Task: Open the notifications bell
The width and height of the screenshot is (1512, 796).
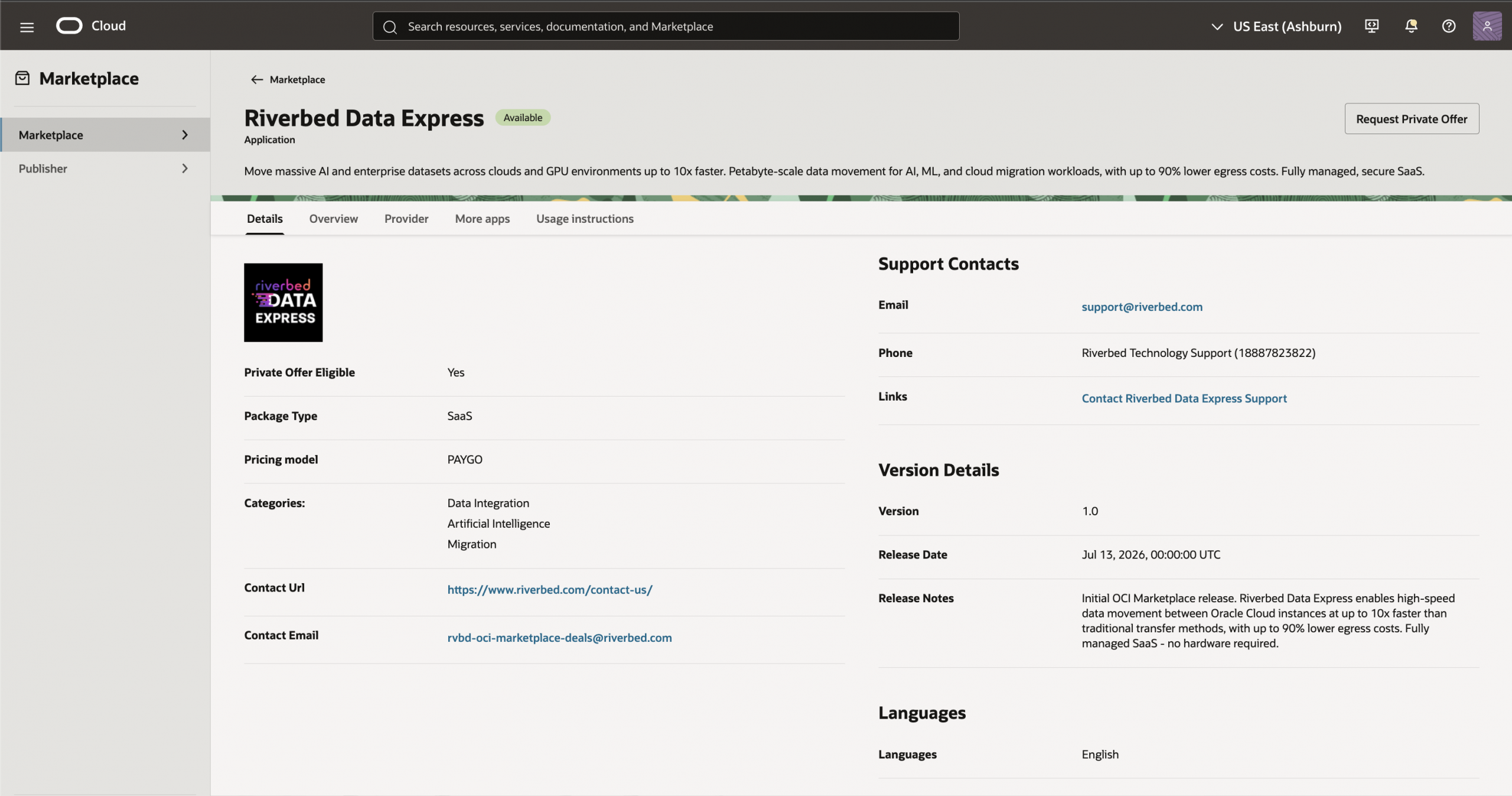Action: click(1411, 26)
